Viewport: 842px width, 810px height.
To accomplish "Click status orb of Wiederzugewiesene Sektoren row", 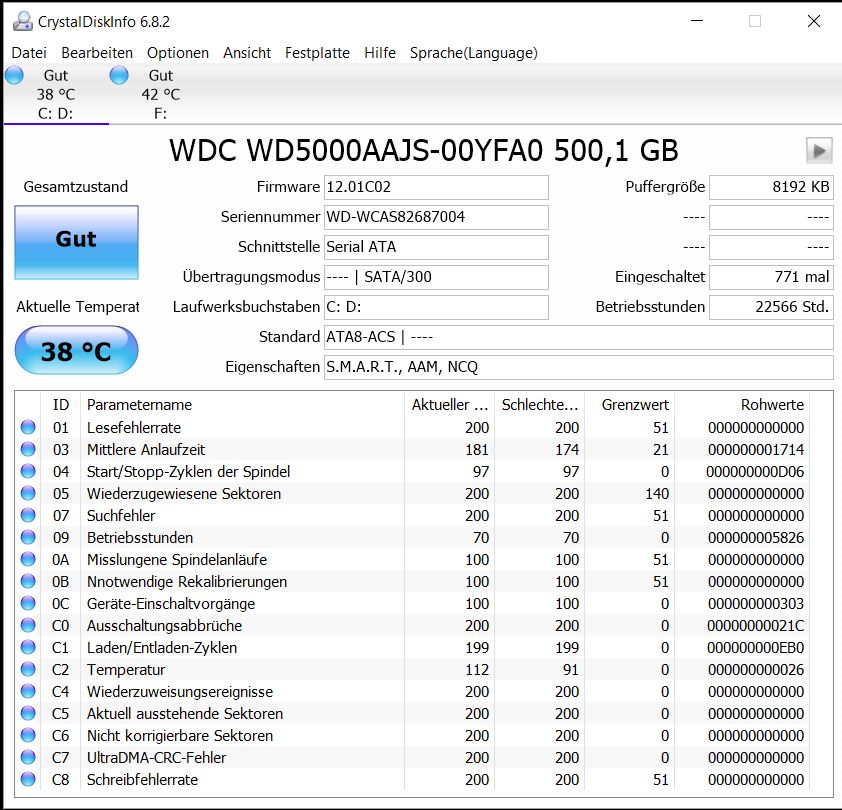I will tap(28, 494).
